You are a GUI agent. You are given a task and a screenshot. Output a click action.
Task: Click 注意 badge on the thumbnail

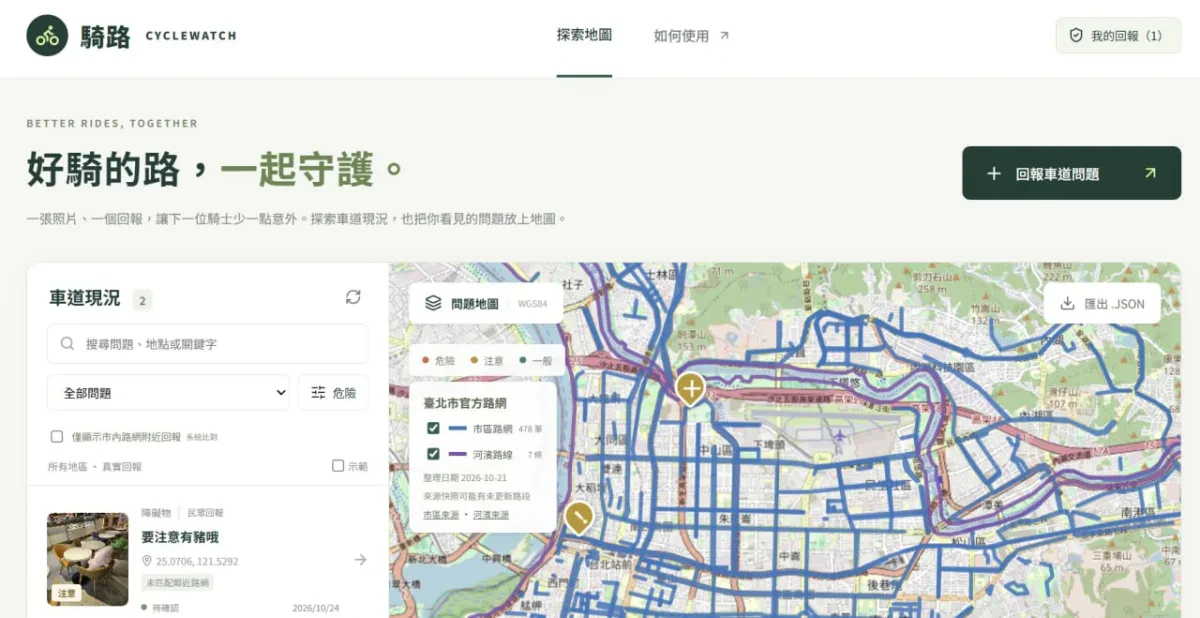(x=66, y=593)
